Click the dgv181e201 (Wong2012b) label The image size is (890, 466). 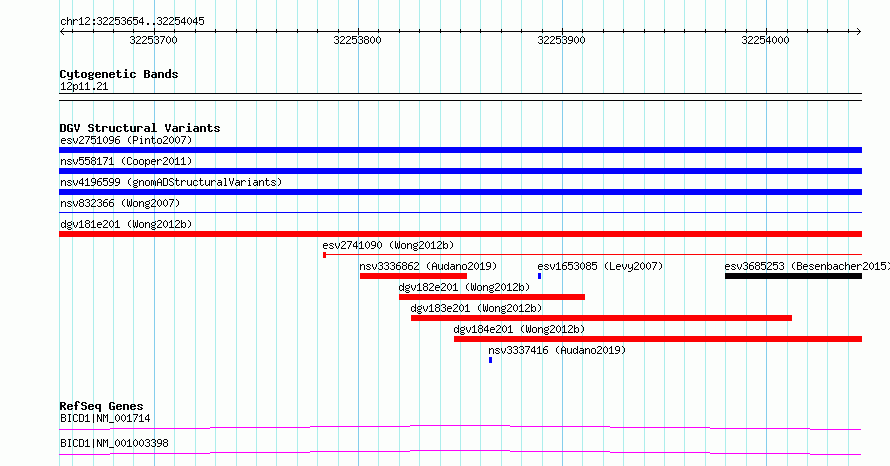coord(126,224)
